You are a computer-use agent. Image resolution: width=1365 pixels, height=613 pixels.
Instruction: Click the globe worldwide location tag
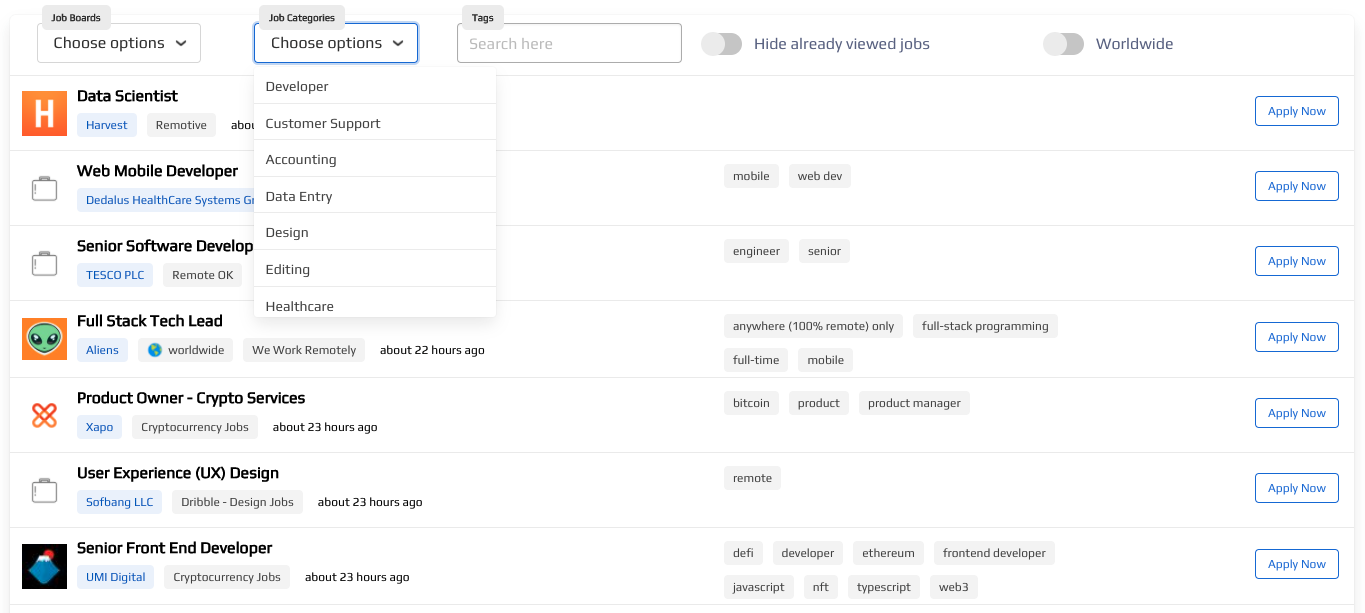[186, 350]
